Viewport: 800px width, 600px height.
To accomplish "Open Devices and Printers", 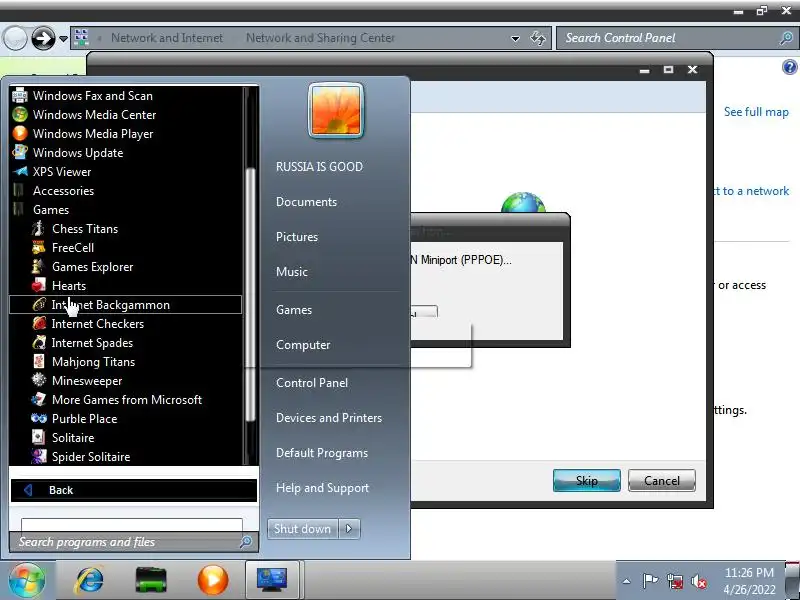I will click(329, 418).
